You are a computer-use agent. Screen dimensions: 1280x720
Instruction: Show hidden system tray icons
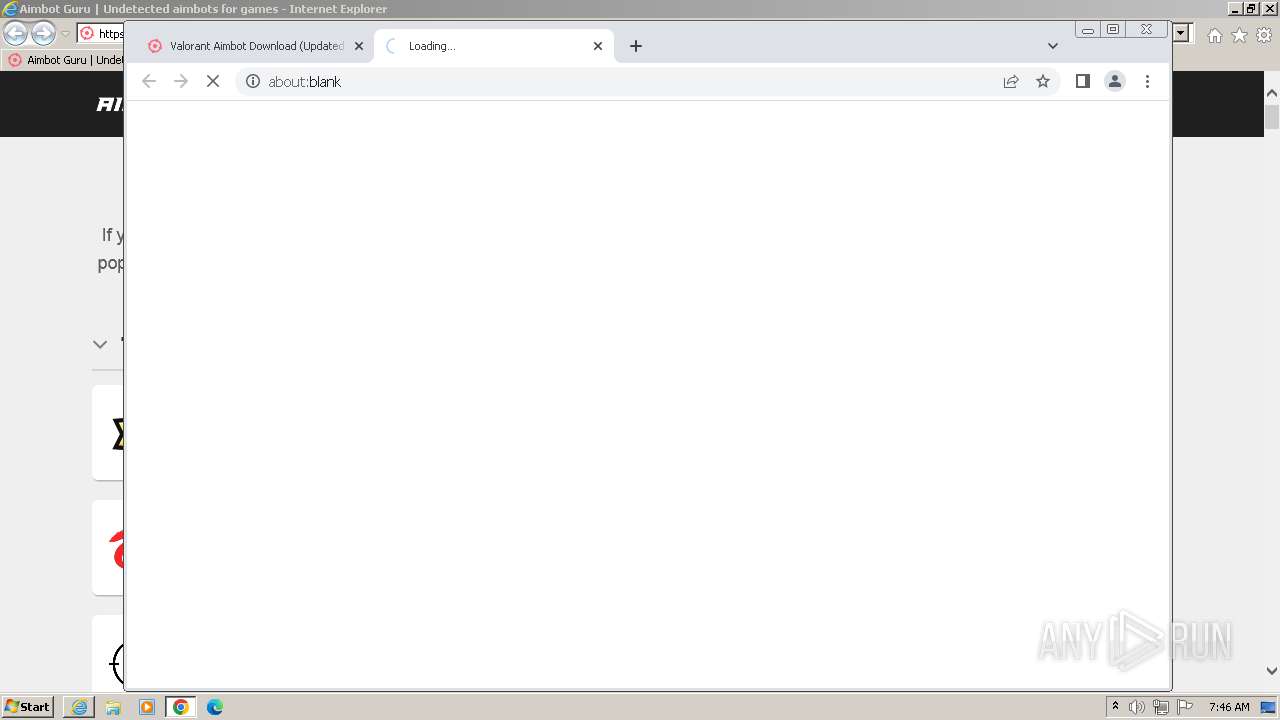pos(1115,707)
